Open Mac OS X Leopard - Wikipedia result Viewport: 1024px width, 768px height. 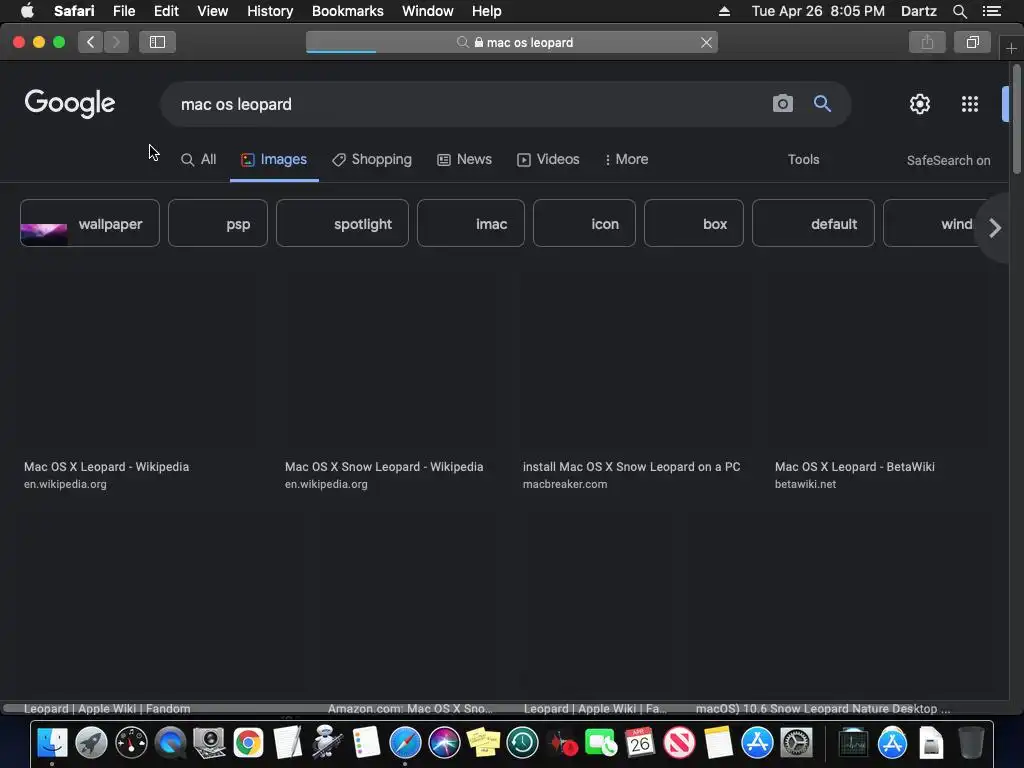pos(106,467)
